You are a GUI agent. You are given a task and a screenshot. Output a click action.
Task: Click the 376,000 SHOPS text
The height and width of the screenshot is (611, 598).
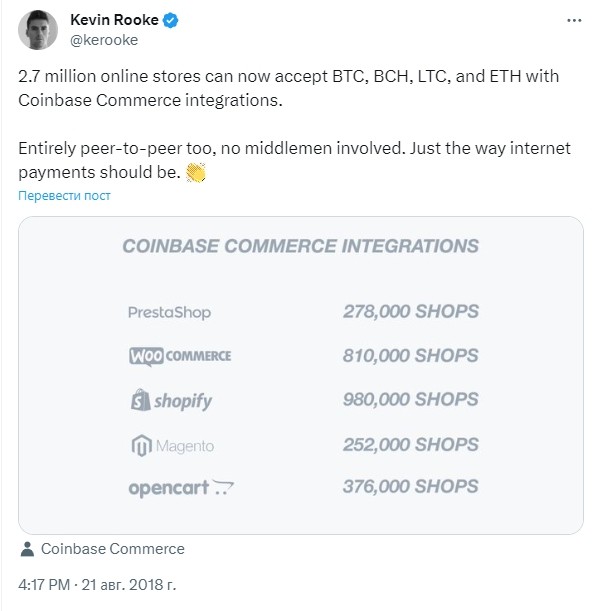pyautogui.click(x=411, y=486)
